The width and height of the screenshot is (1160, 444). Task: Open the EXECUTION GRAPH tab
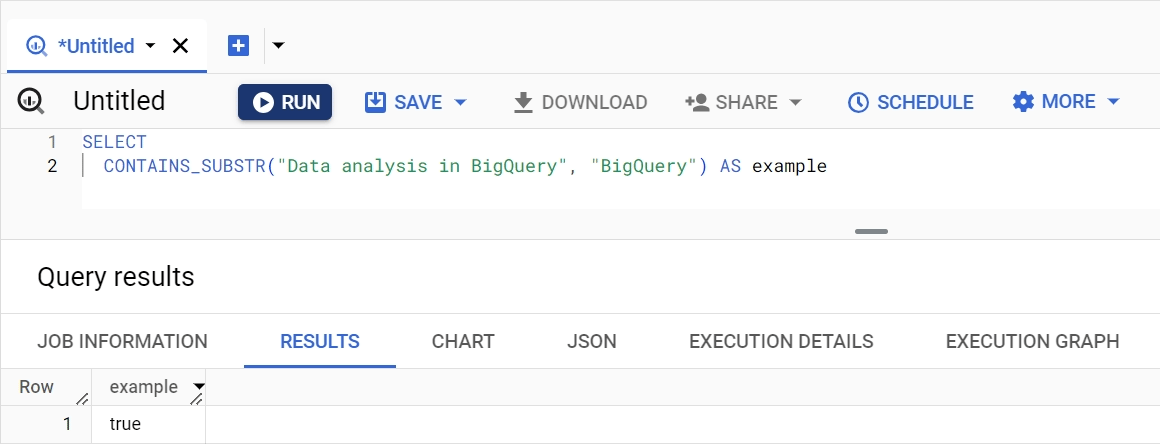1032,341
